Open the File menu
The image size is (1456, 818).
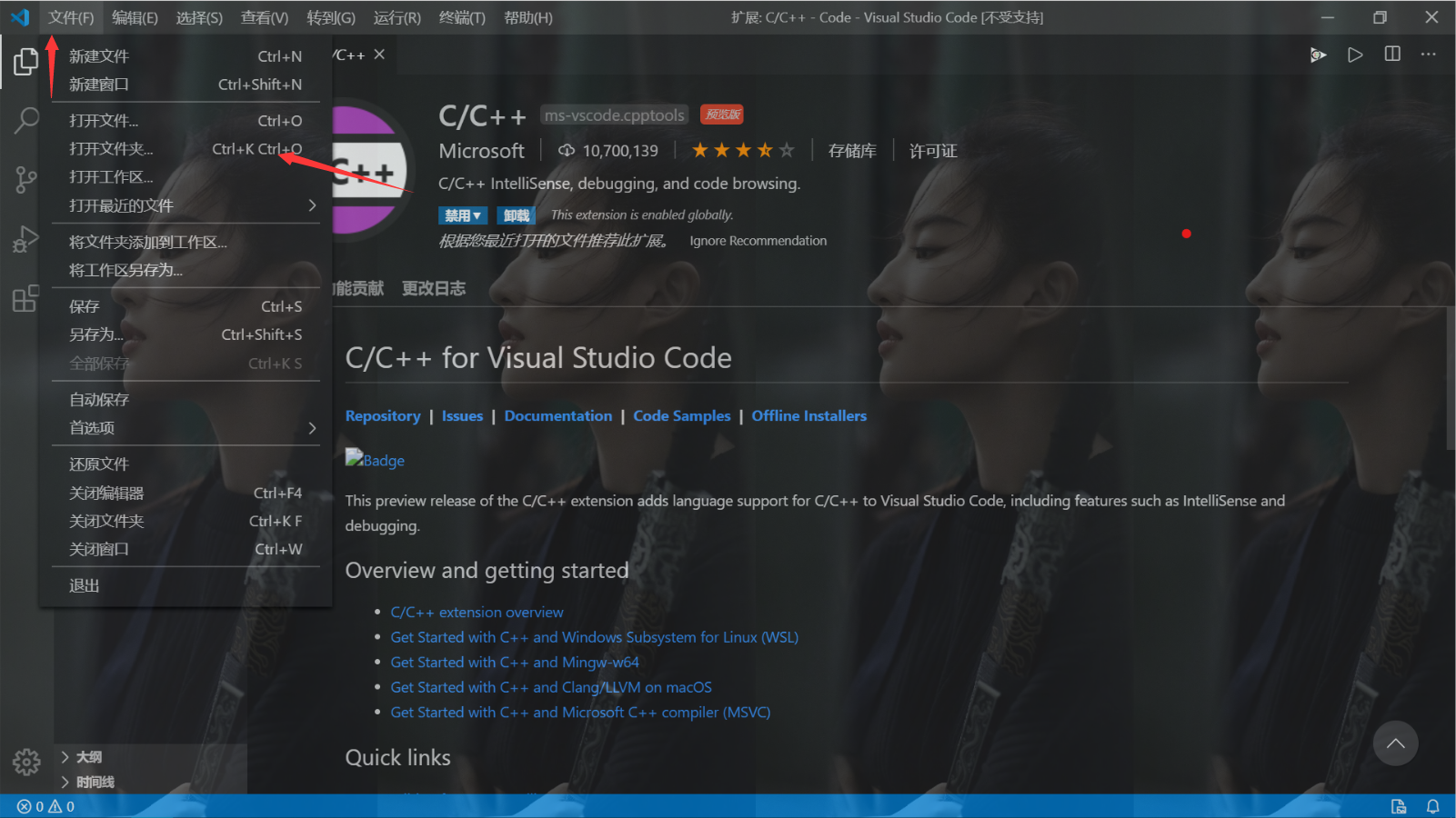point(71,17)
